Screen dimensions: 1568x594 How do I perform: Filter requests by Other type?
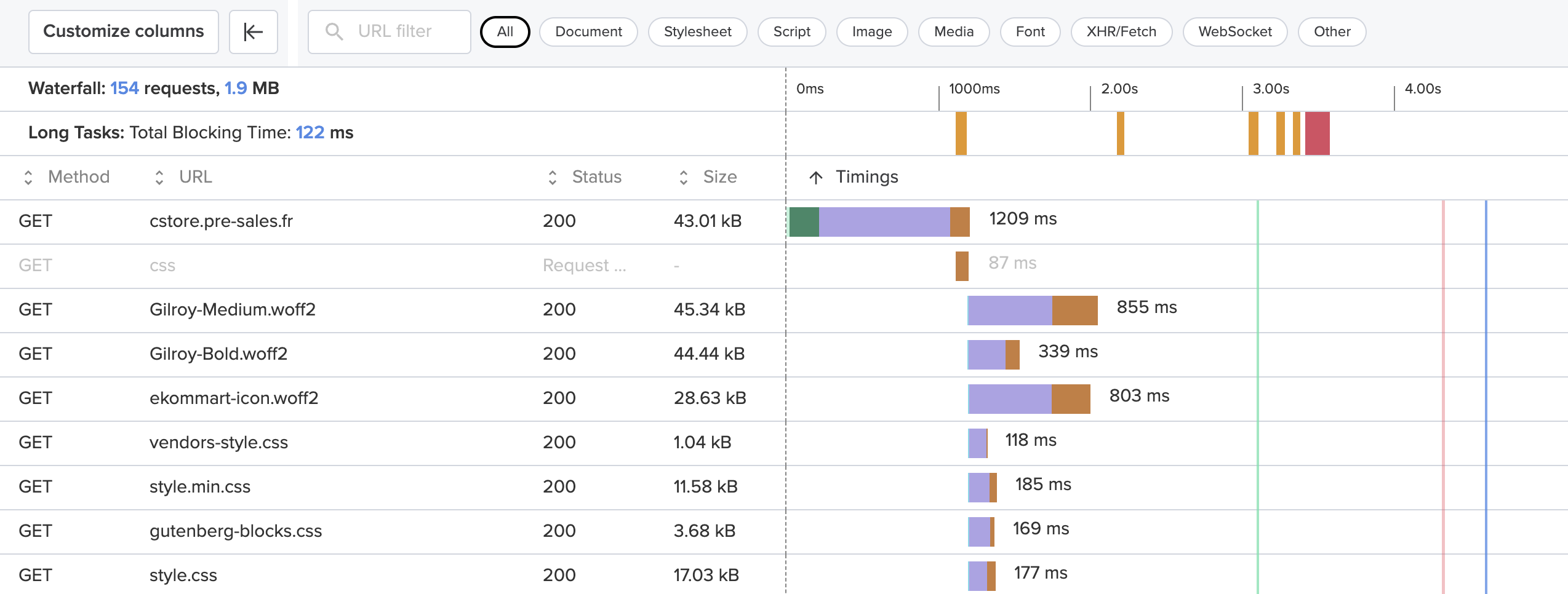coord(1332,32)
